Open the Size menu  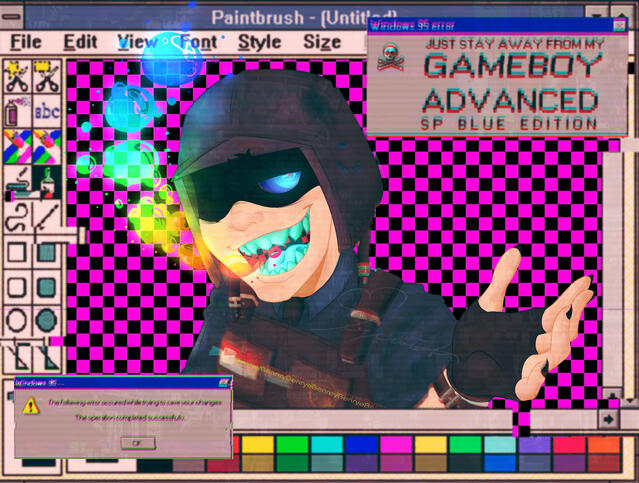click(x=322, y=42)
